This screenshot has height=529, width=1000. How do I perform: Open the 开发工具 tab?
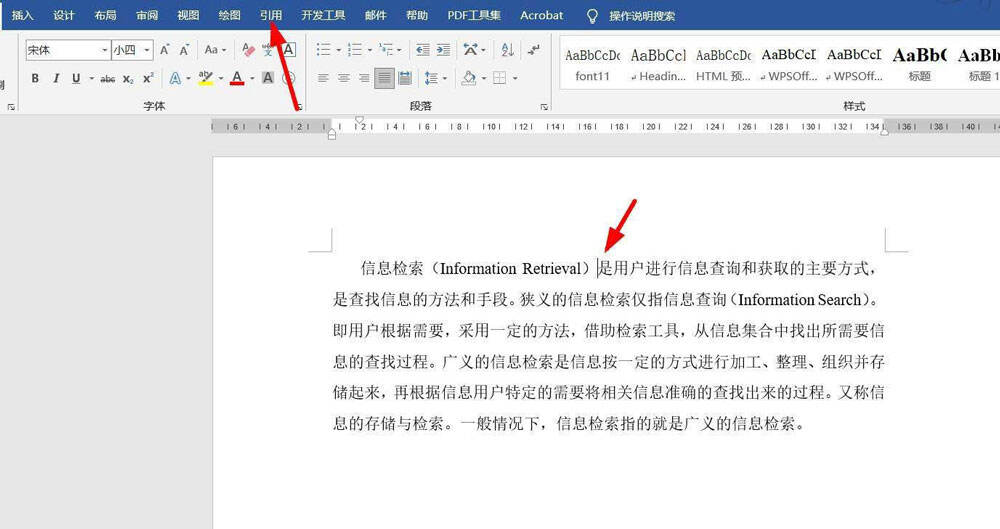pyautogui.click(x=323, y=15)
